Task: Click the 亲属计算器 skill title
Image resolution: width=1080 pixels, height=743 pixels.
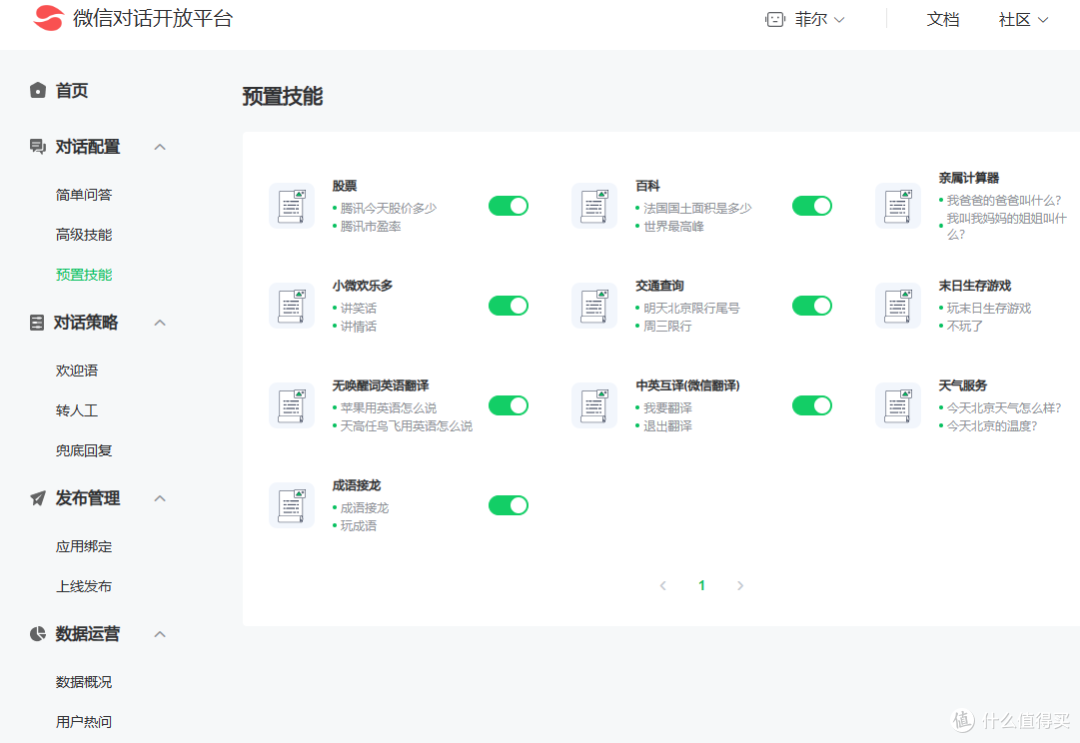Action: [968, 178]
